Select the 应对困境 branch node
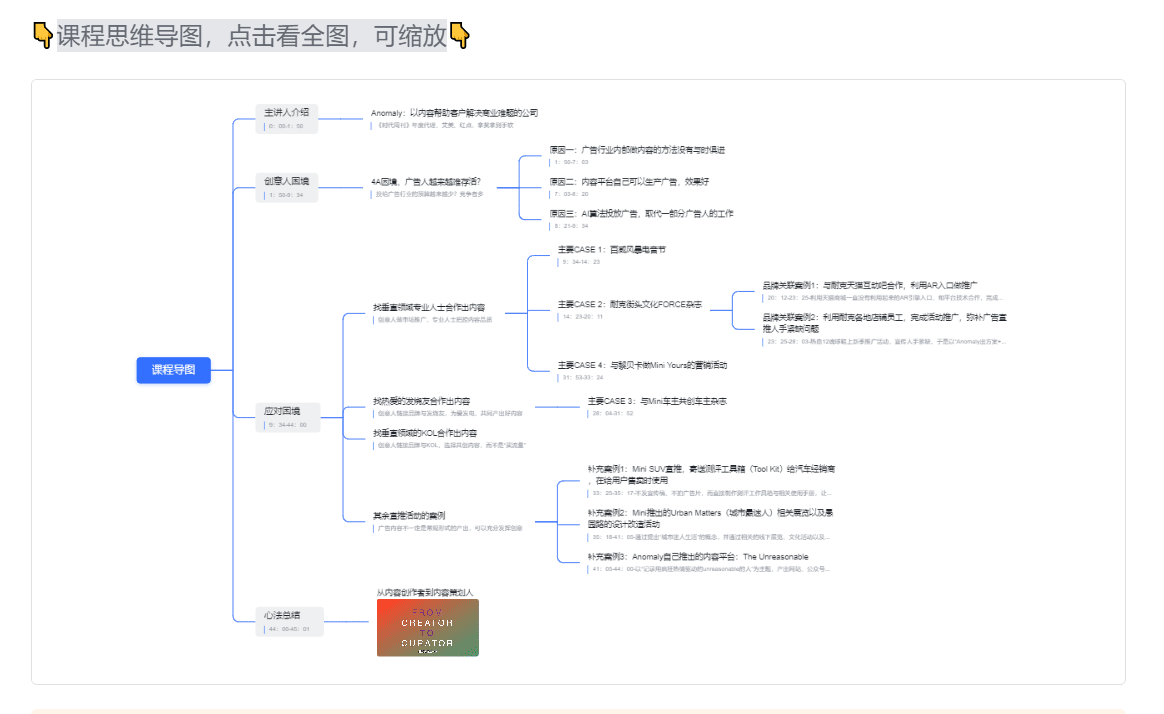Image resolution: width=1164 pixels, height=714 pixels. pyautogui.click(x=287, y=417)
